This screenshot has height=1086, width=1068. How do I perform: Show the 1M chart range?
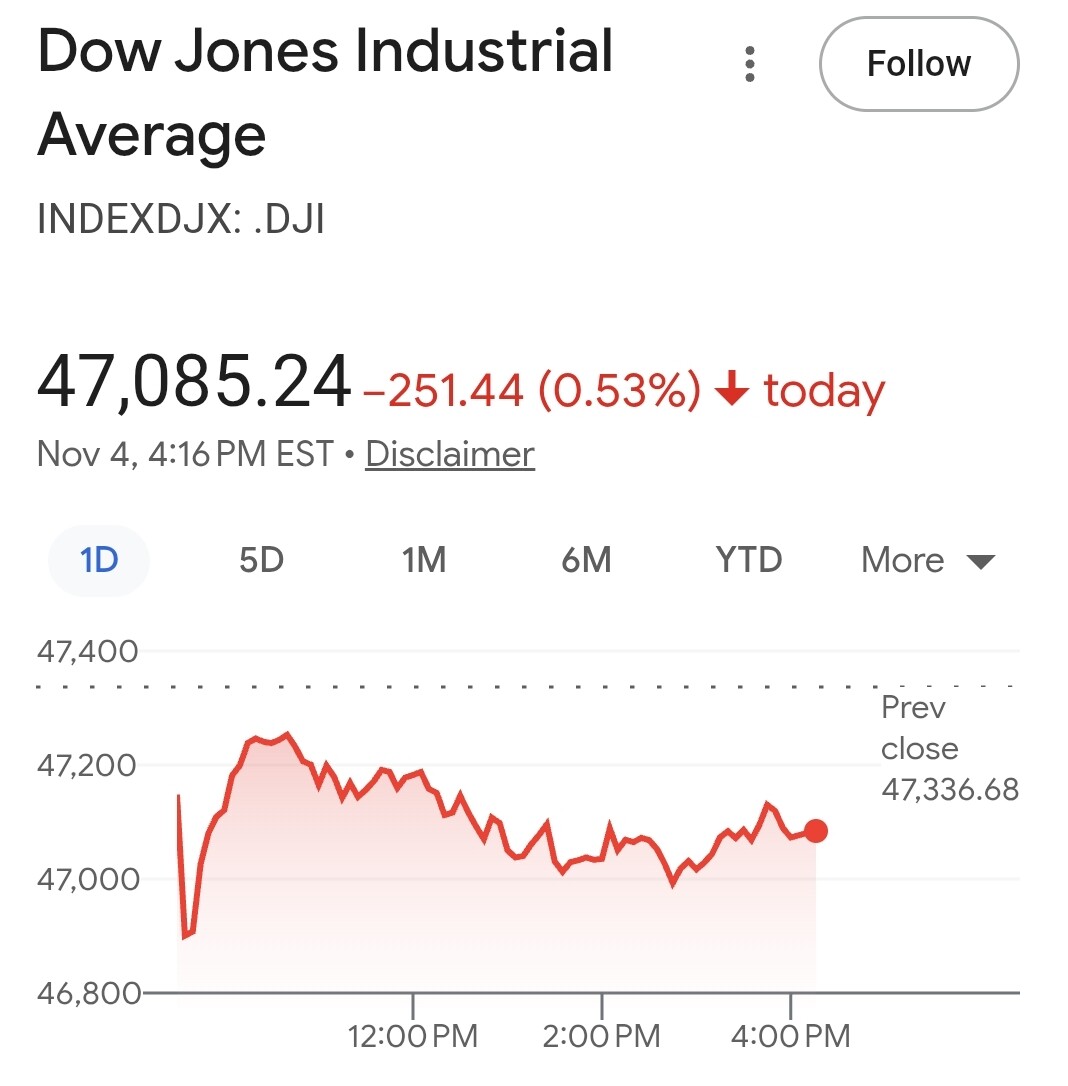pos(424,560)
